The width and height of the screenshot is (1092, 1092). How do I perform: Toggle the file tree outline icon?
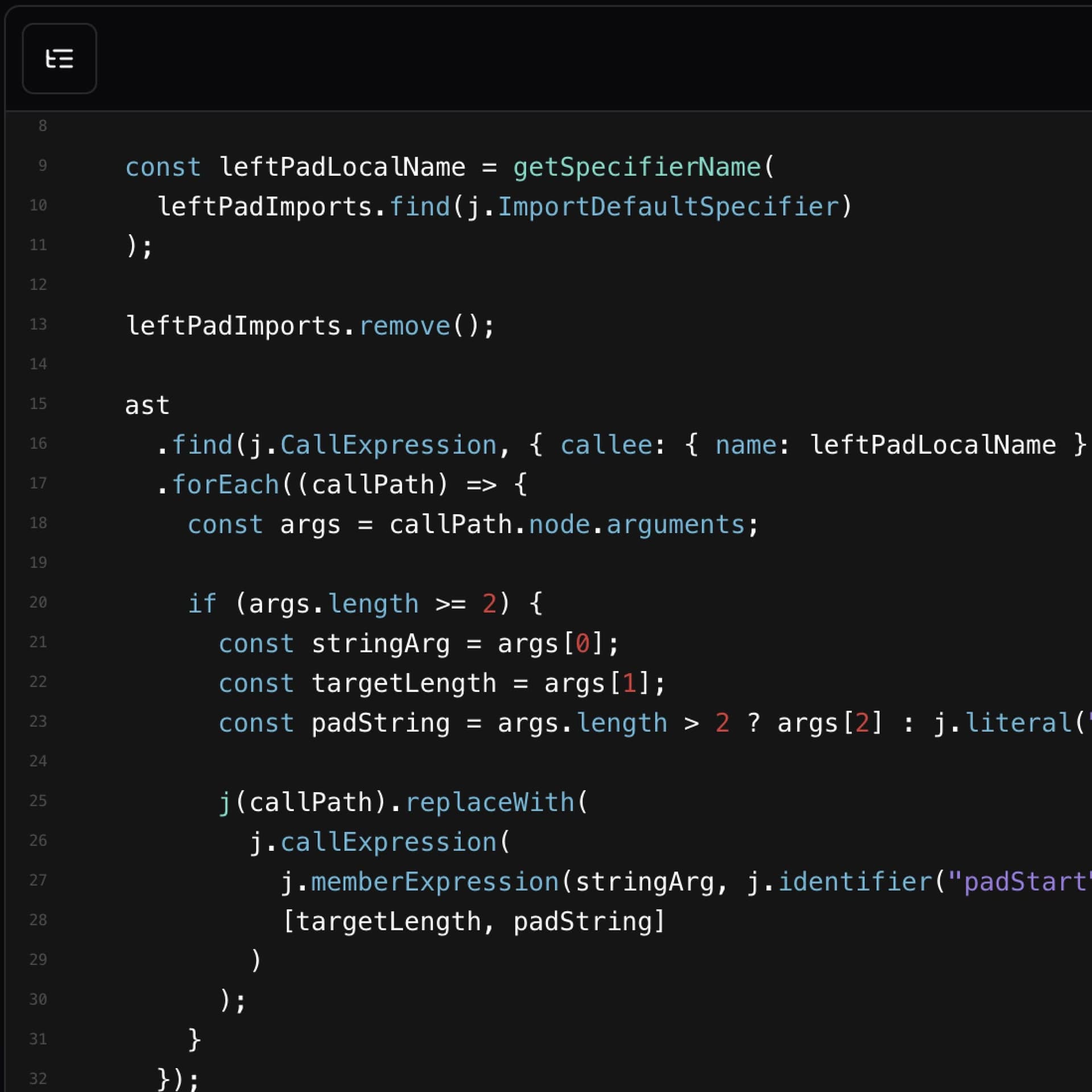coord(59,59)
